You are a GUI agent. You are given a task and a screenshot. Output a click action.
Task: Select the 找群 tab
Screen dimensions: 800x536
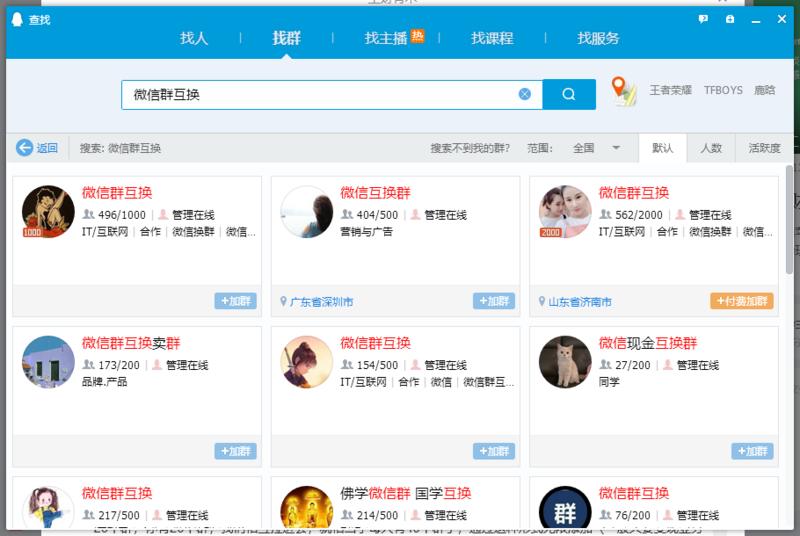click(x=286, y=38)
